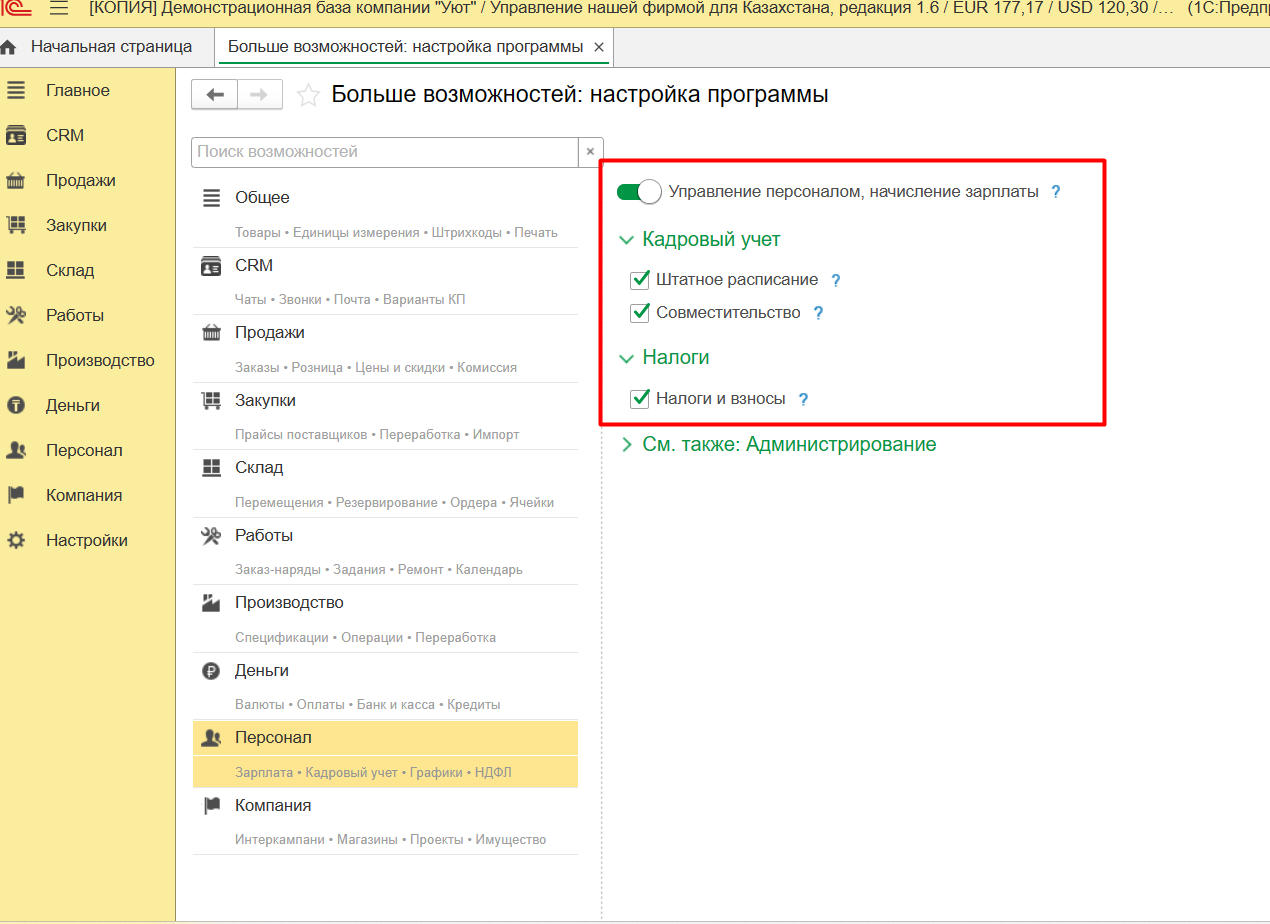Add page to favorites with star icon
The width and height of the screenshot is (1270, 924).
pos(309,95)
